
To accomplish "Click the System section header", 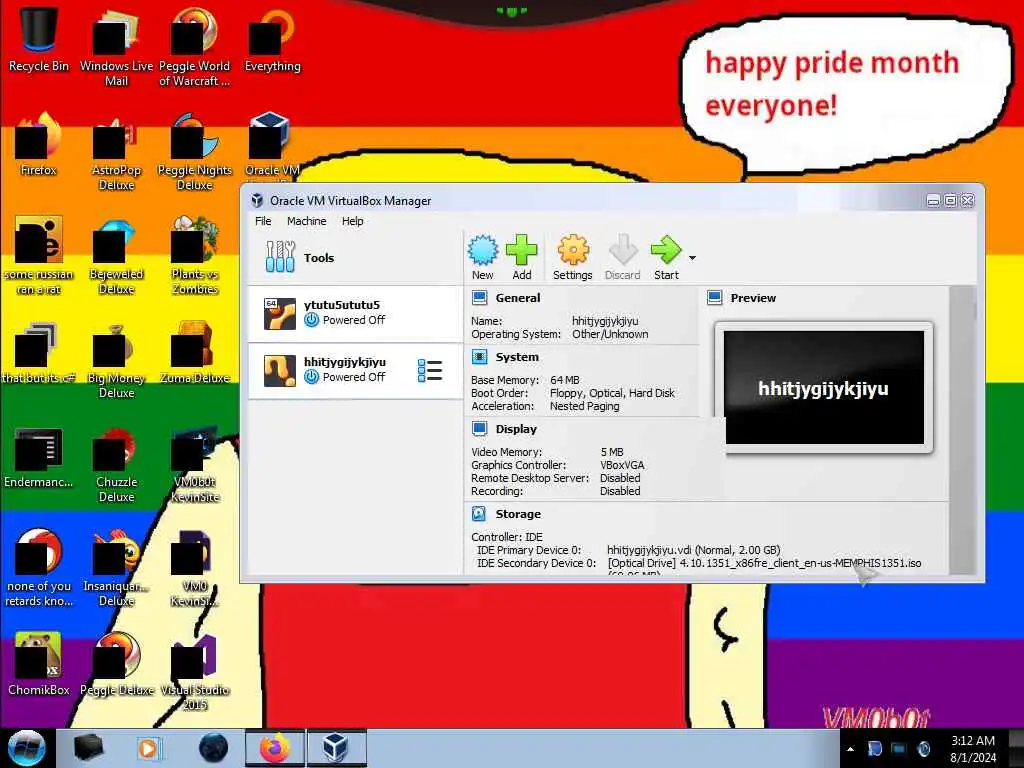I will click(517, 357).
